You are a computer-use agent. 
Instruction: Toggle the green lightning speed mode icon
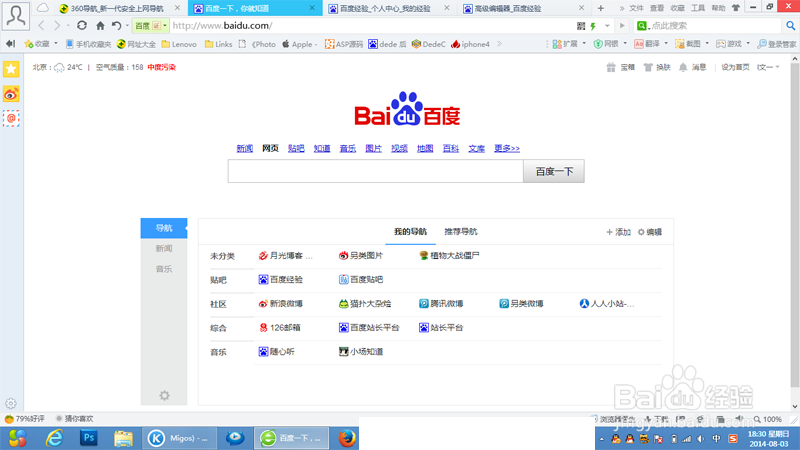[x=593, y=26]
